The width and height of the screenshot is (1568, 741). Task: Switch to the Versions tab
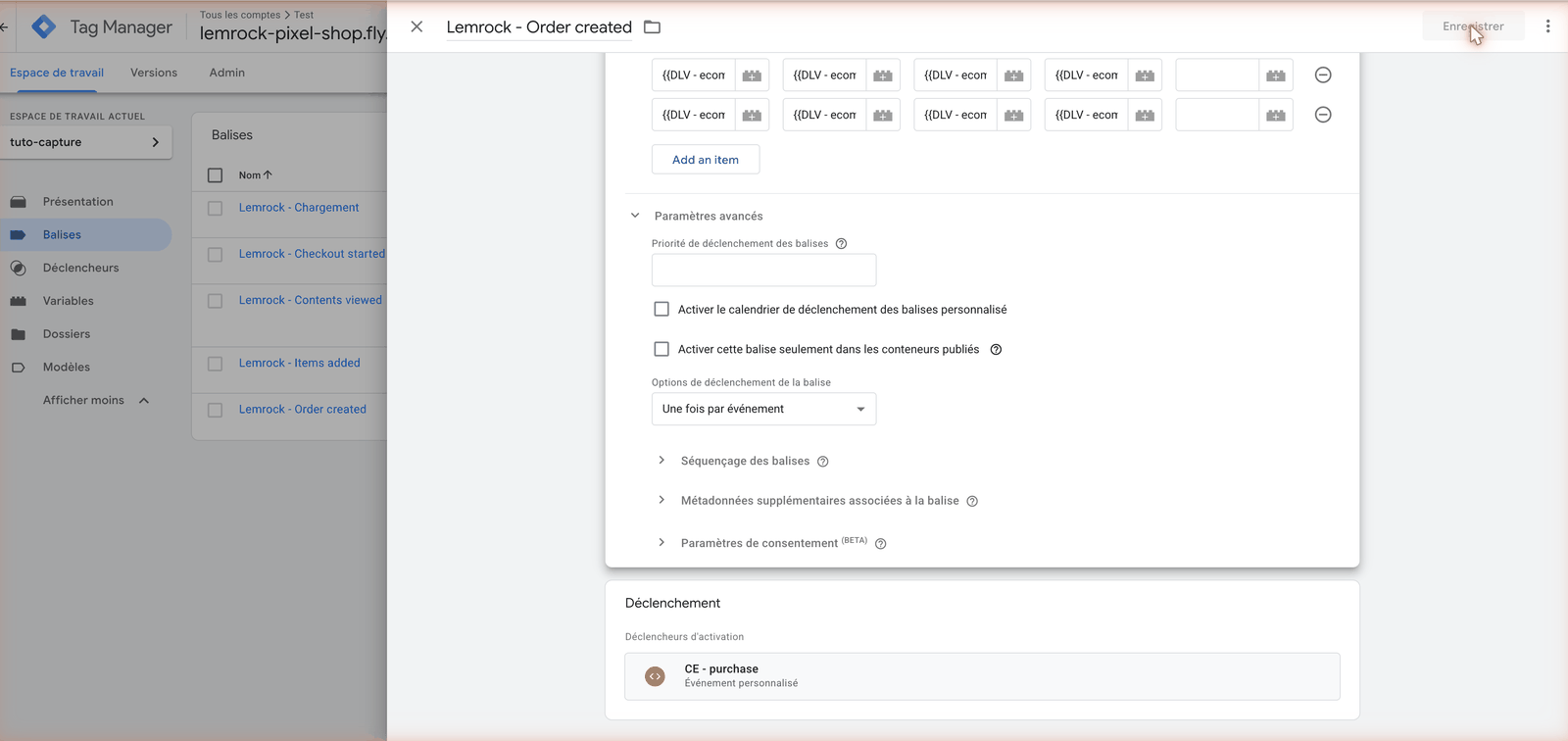tap(154, 73)
